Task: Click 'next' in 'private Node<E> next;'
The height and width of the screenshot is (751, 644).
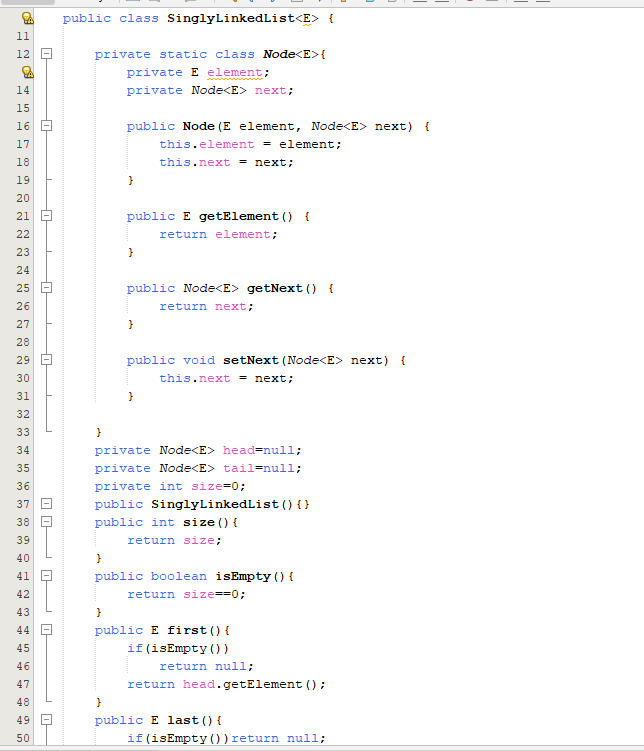Action: pyautogui.click(x=271, y=91)
